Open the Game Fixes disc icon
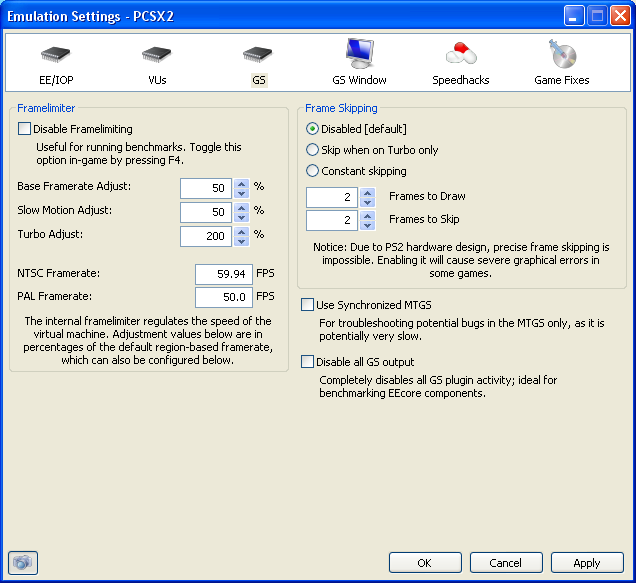Image resolution: width=636 pixels, height=583 pixels. (563, 54)
